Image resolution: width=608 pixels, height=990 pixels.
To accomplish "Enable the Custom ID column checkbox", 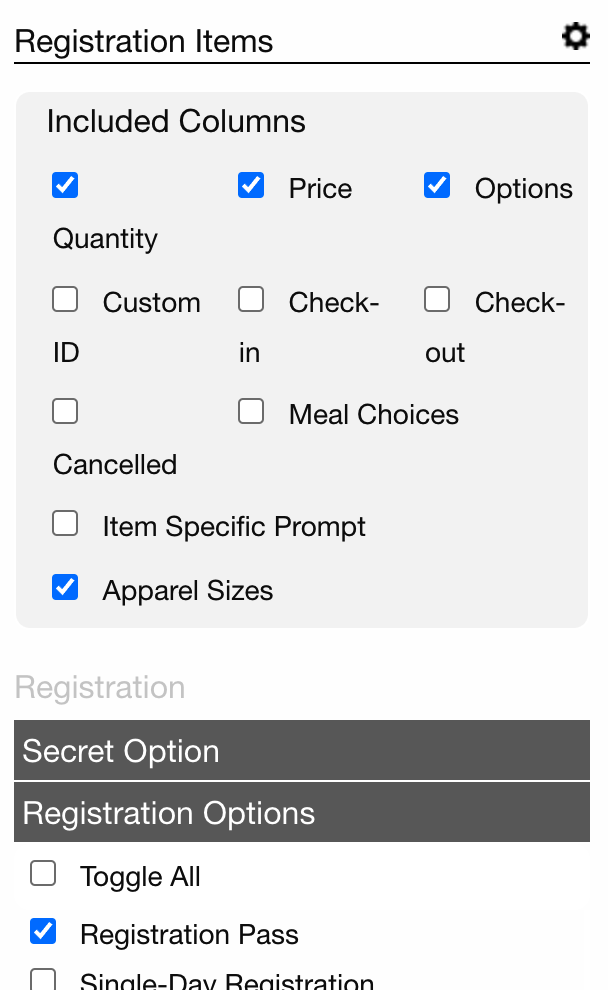I will point(65,299).
